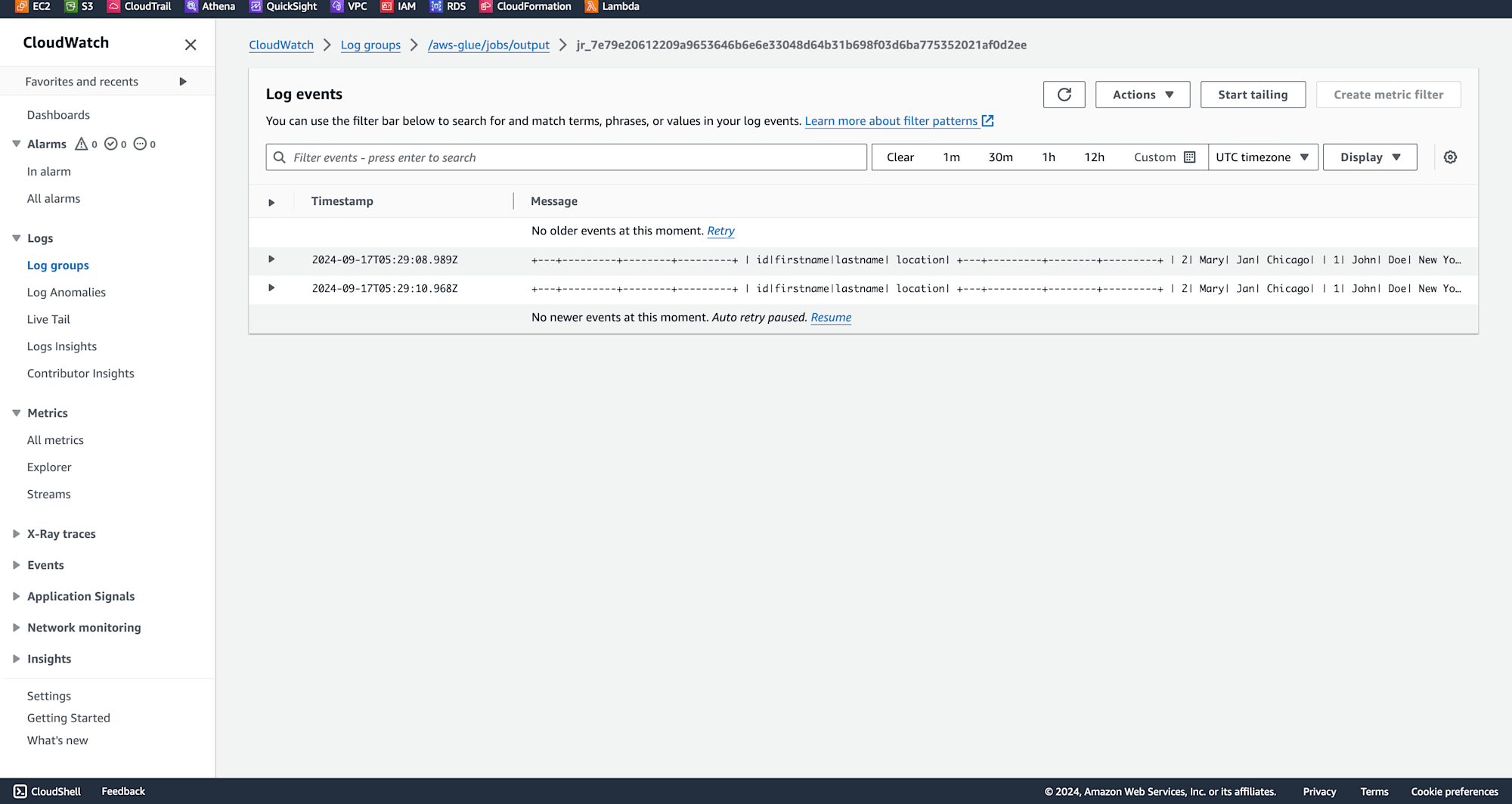The height and width of the screenshot is (804, 1512).
Task: Refresh the log events list
Action: coord(1064,95)
